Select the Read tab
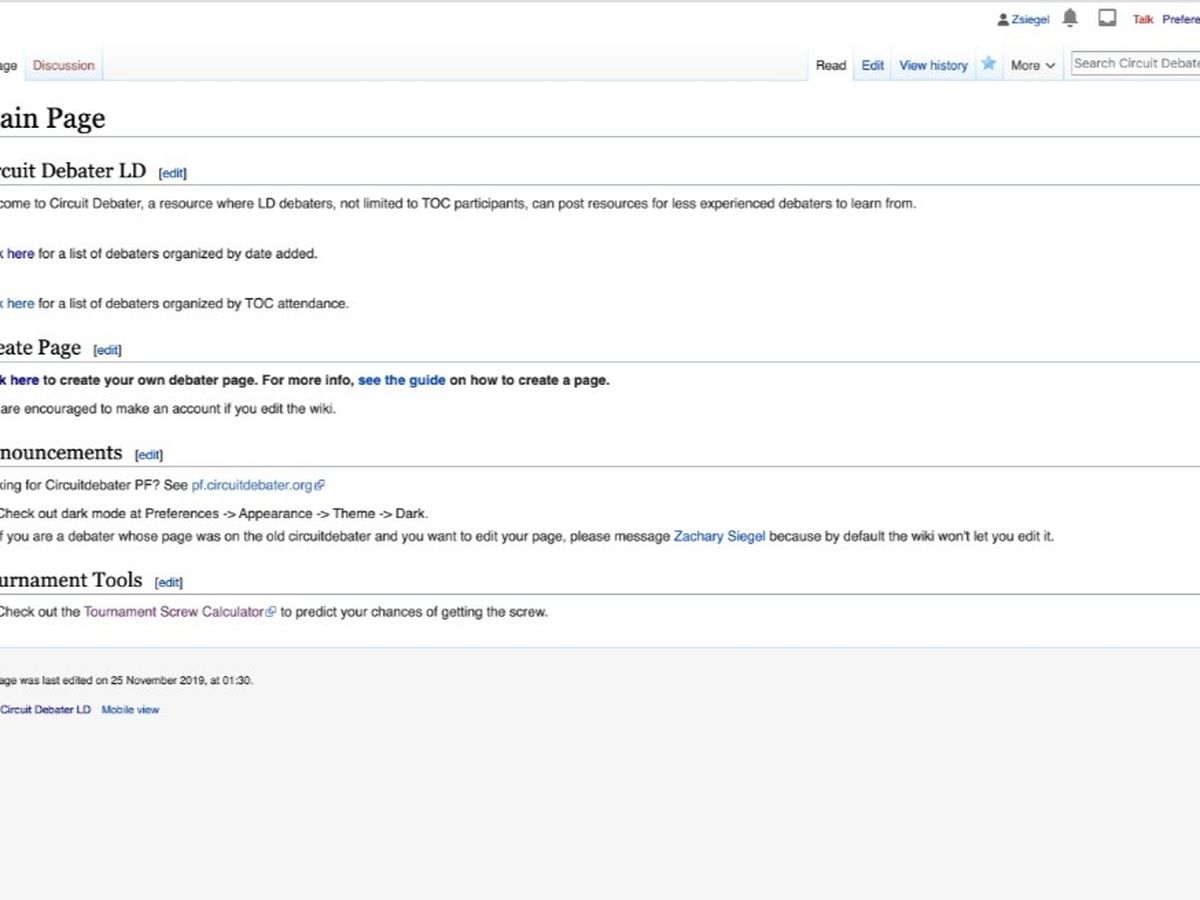Screen dimensions: 1200x900 (x=830, y=66)
